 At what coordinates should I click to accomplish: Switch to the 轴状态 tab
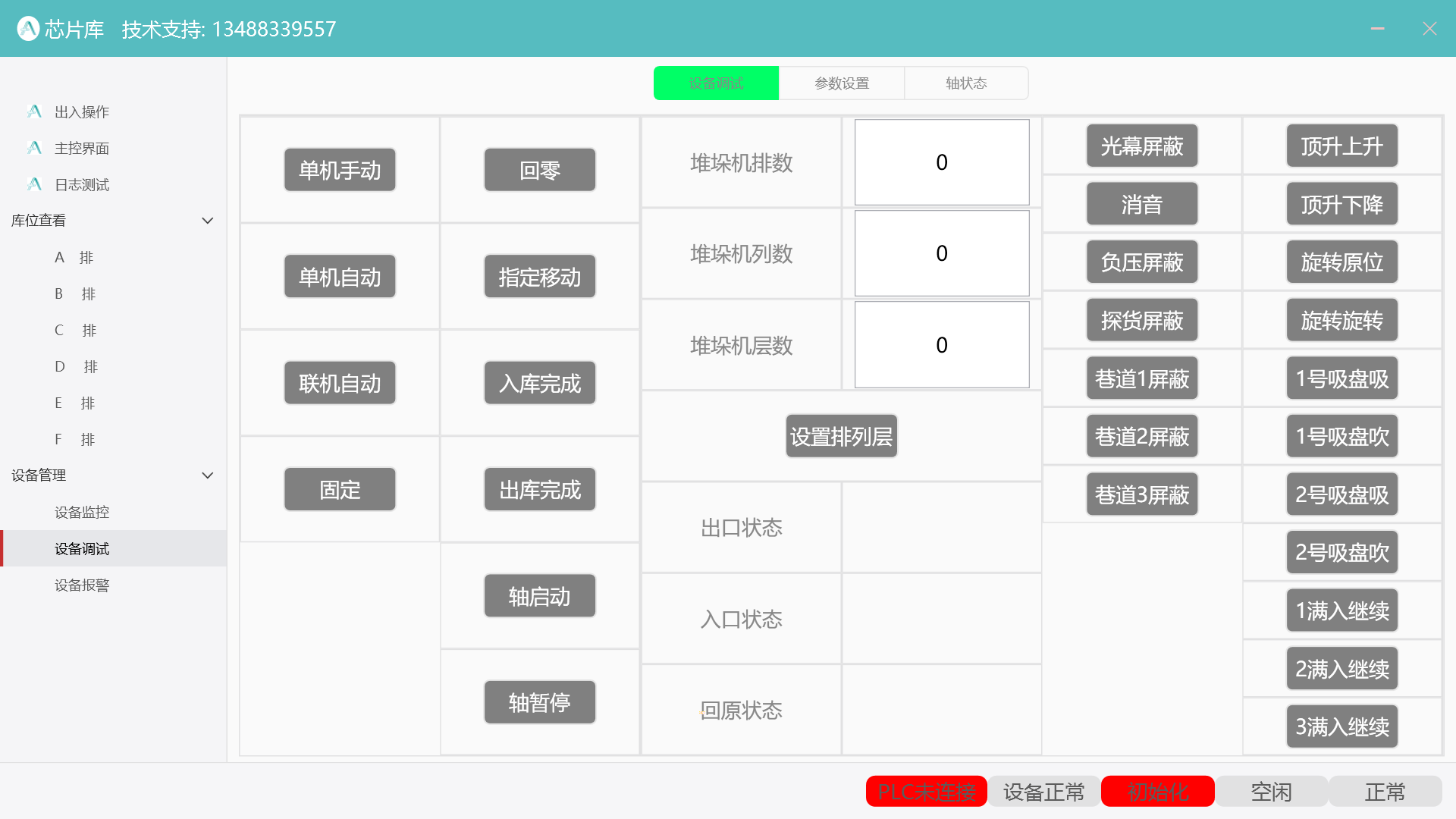point(966,83)
